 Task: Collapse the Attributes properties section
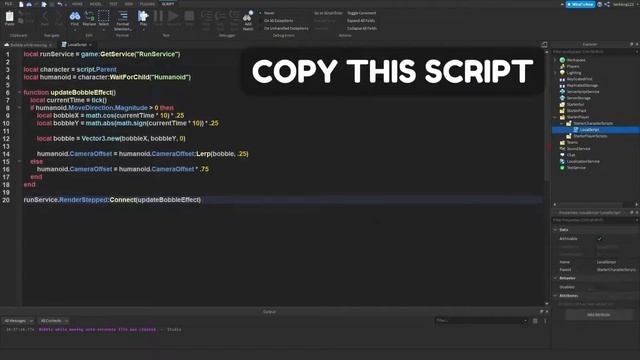(x=555, y=296)
